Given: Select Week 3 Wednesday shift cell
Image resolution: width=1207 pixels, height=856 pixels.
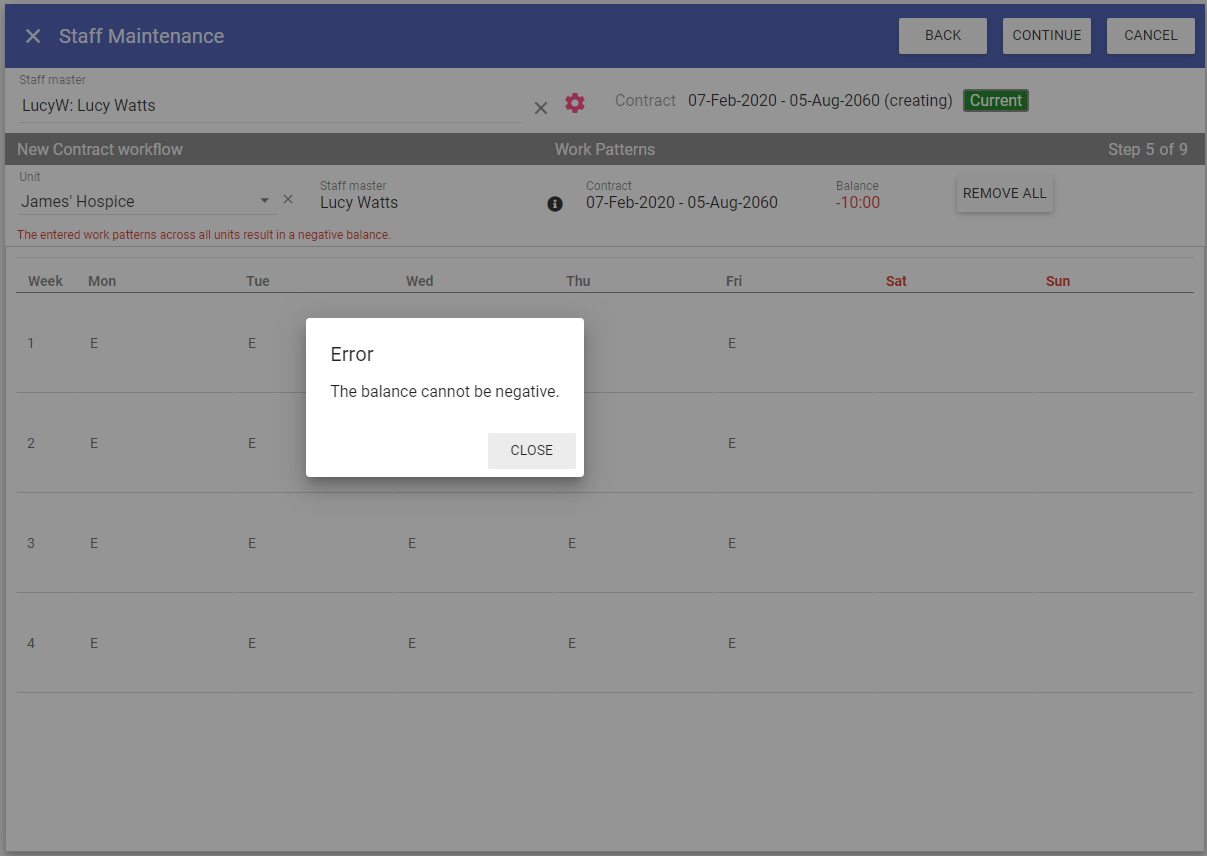Looking at the screenshot, I should pos(412,543).
